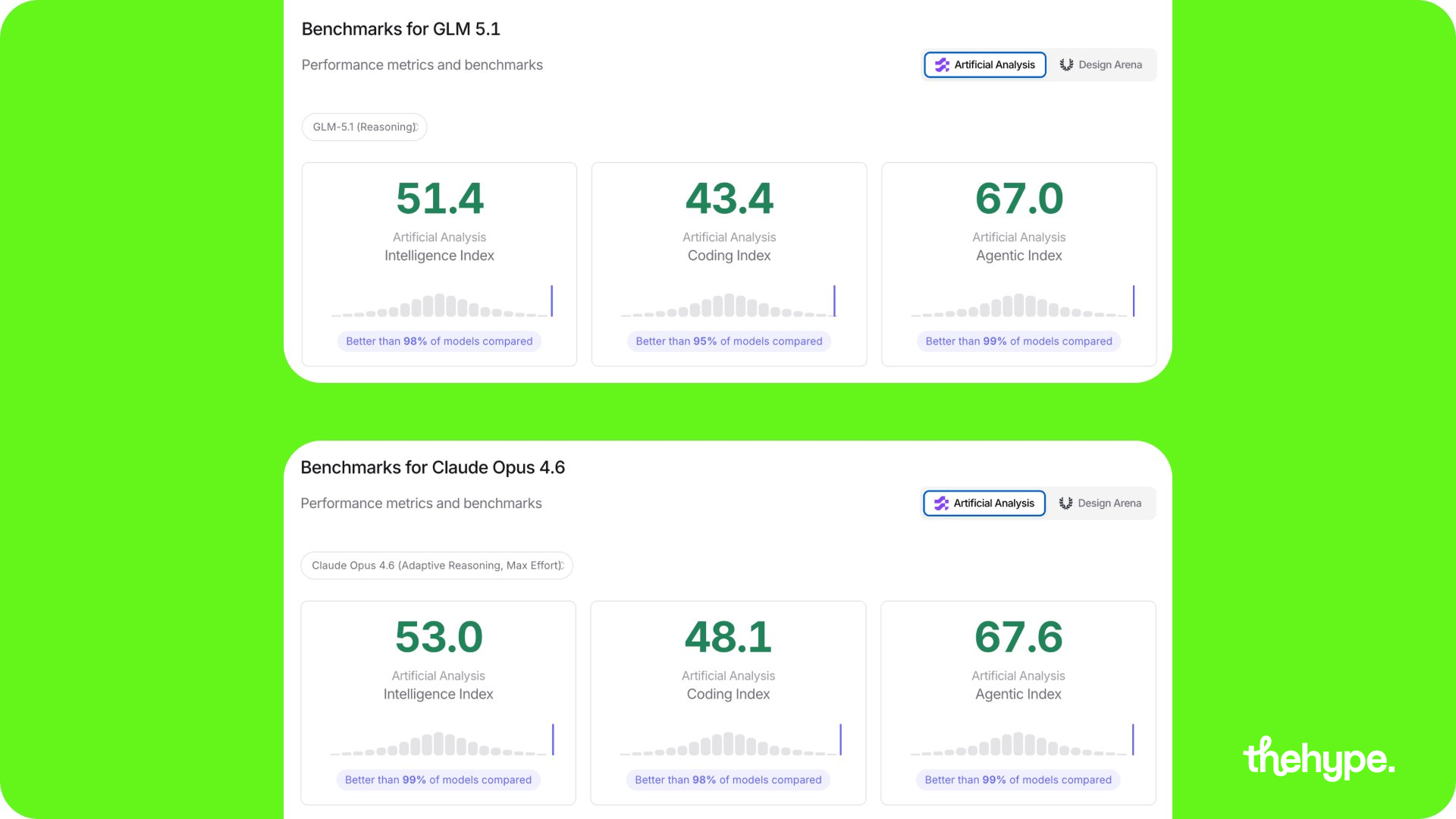Click the 'Benchmarks for GLM 5.1' heading
Viewport: 1456px width, 819px height.
pyautogui.click(x=400, y=29)
